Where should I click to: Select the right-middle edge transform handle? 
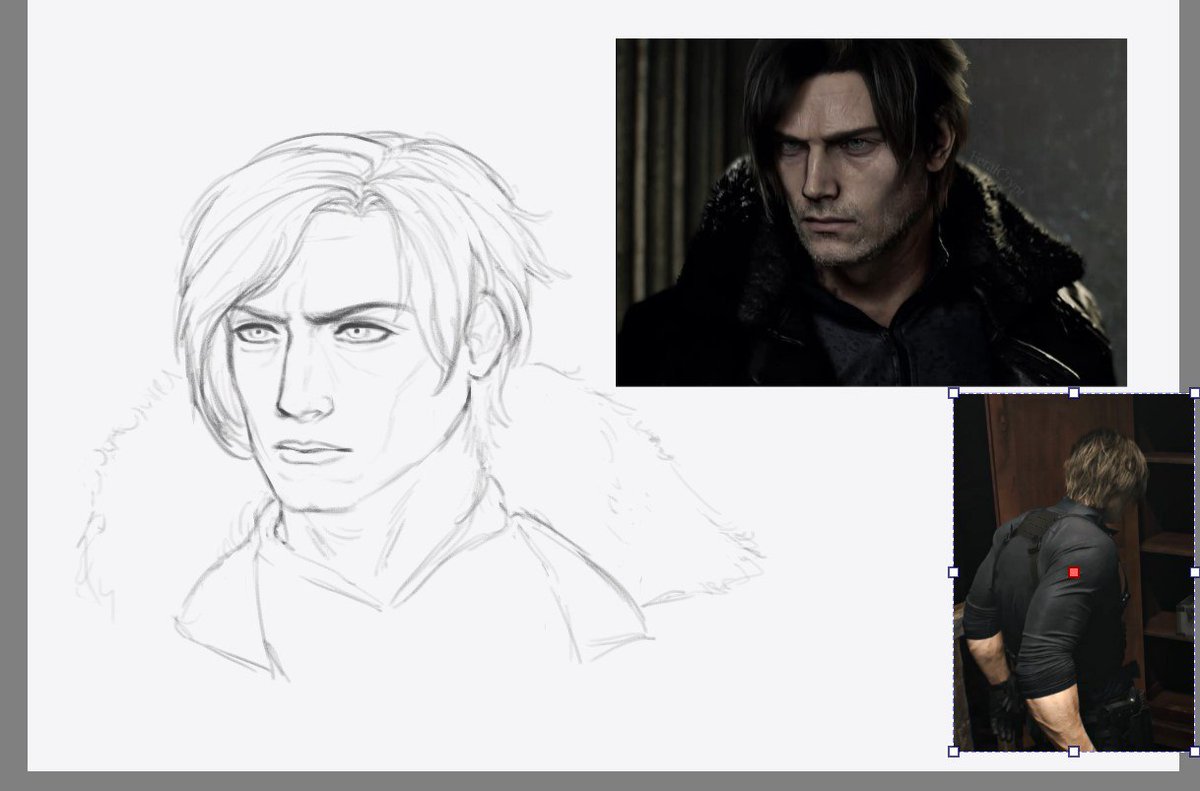[x=1195, y=572]
